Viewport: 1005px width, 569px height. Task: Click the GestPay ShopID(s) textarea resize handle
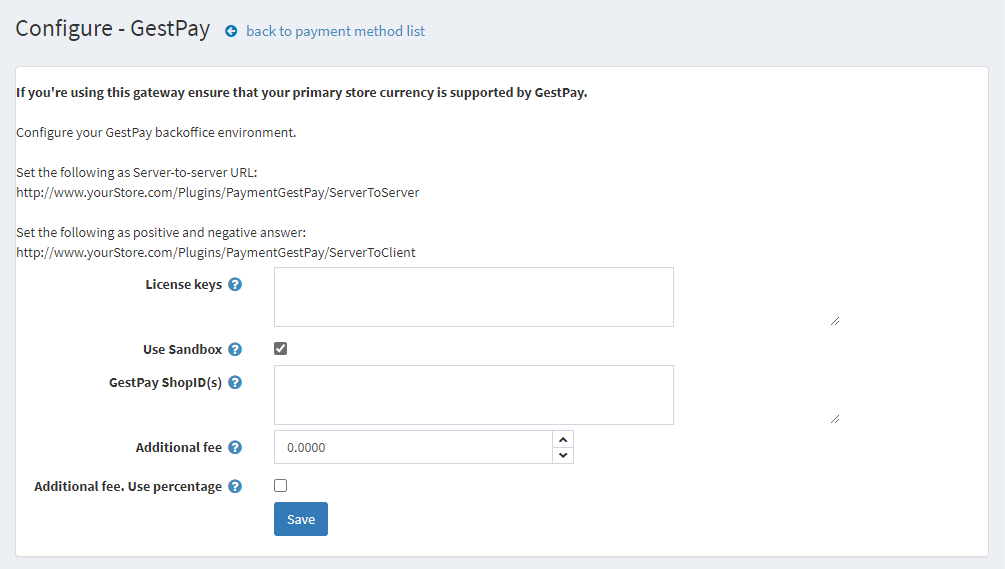click(x=834, y=418)
